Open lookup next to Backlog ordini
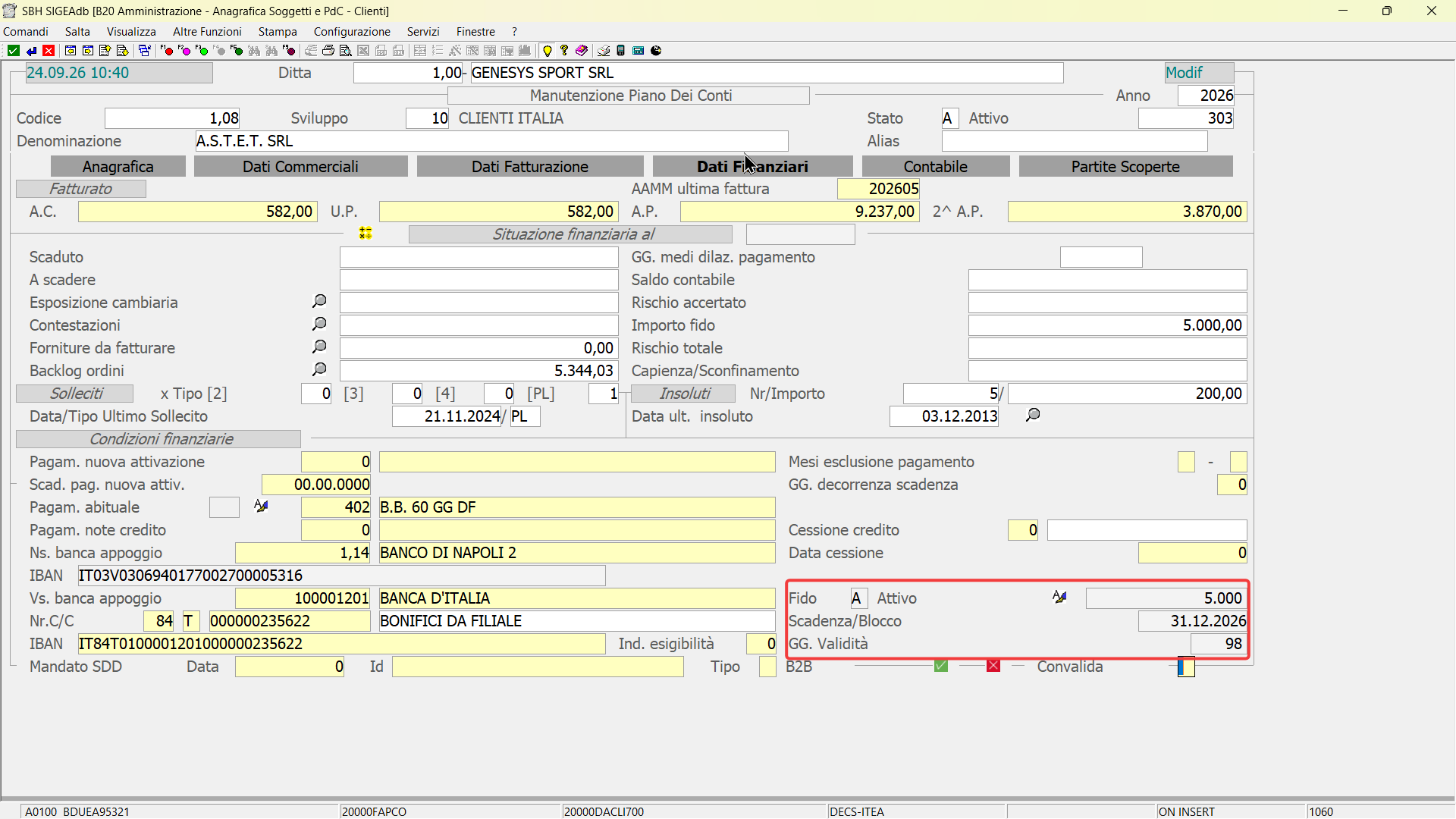This screenshot has width=1456, height=819. pos(319,369)
